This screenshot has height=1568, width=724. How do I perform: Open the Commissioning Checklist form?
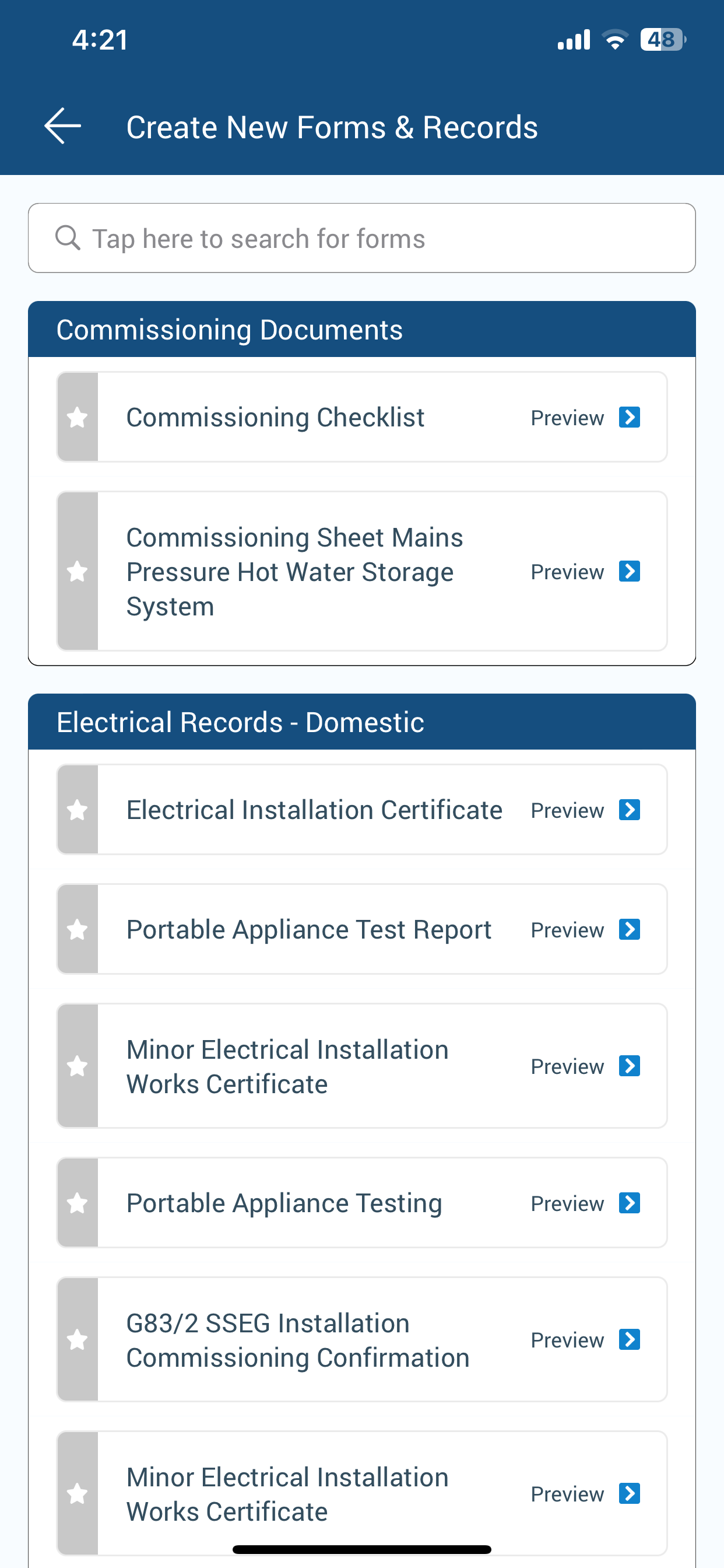tap(275, 418)
